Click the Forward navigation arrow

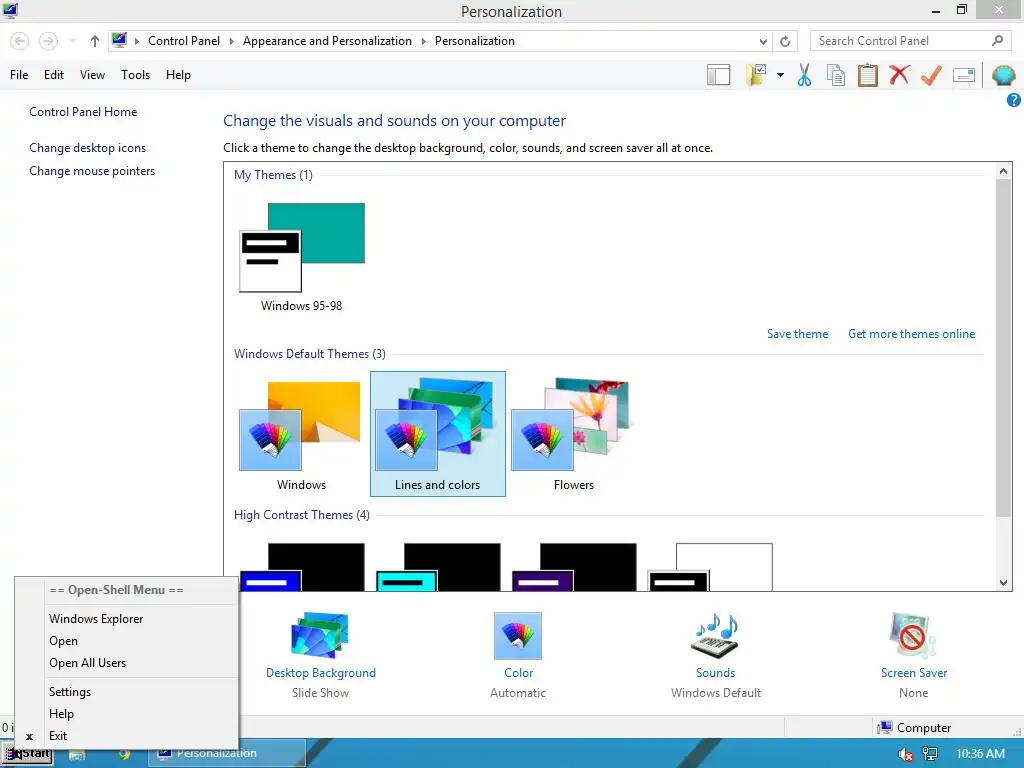pyautogui.click(x=48, y=41)
